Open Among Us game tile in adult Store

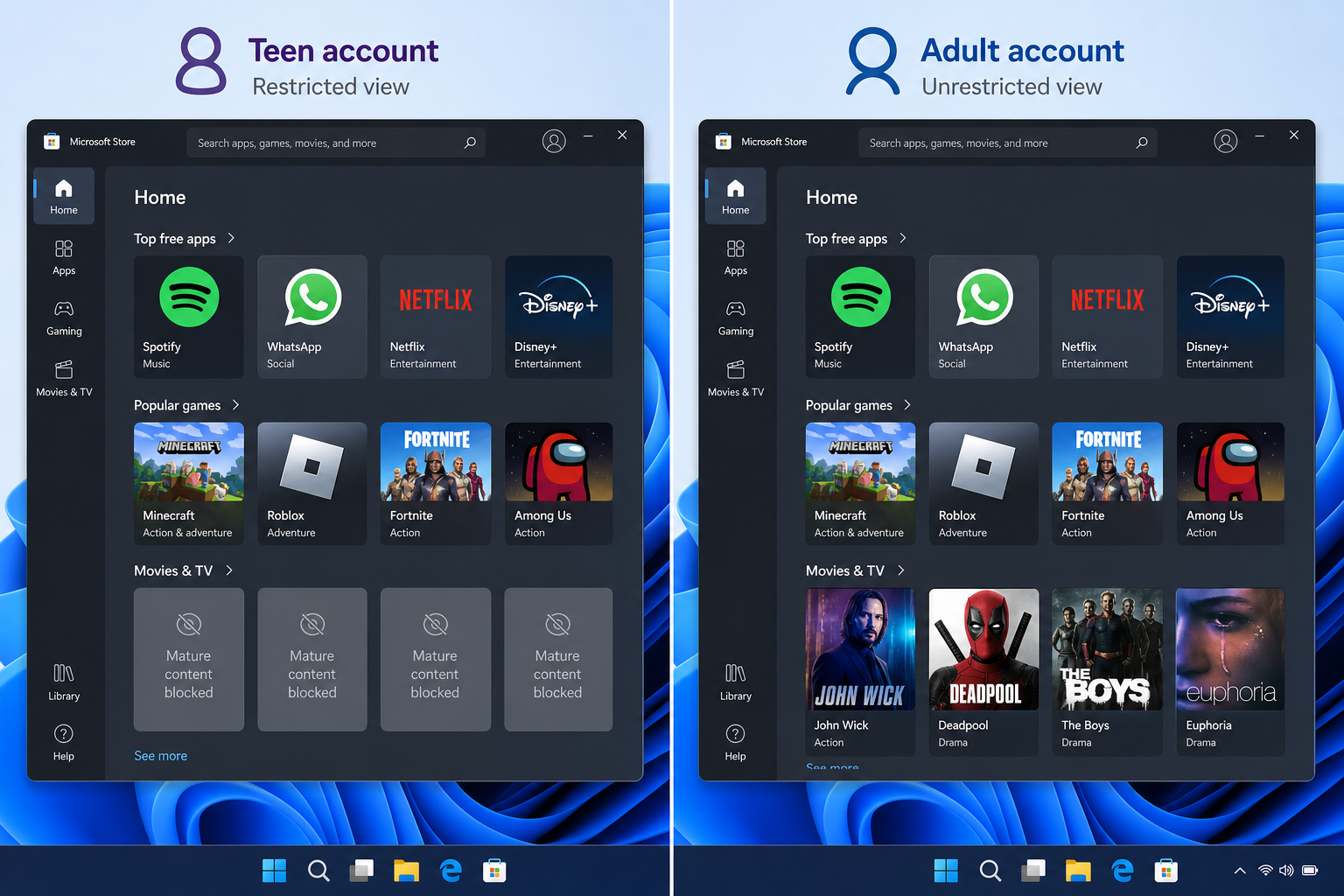click(x=1230, y=484)
